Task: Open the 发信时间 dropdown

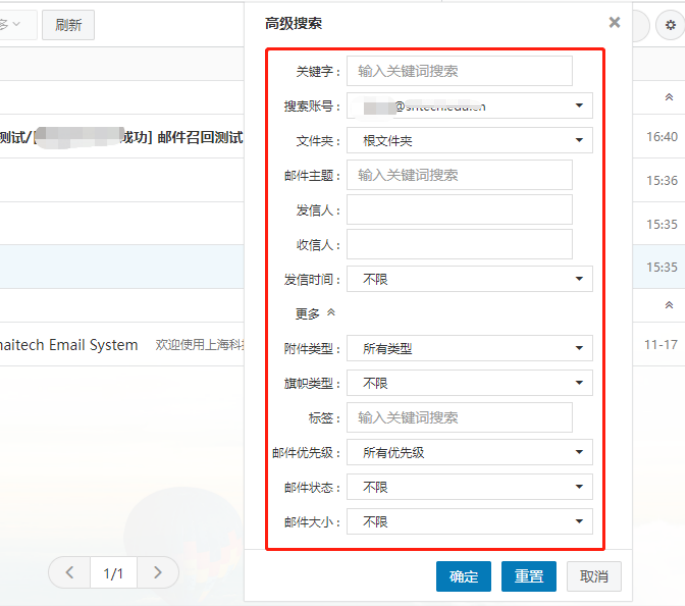Action: (x=470, y=279)
